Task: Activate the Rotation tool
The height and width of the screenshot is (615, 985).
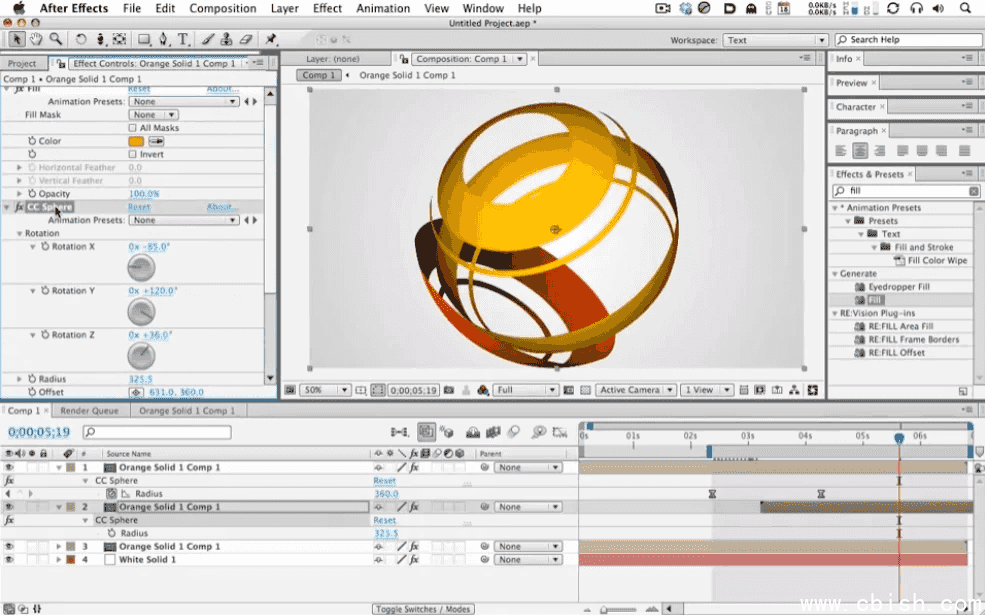Action: (81, 39)
